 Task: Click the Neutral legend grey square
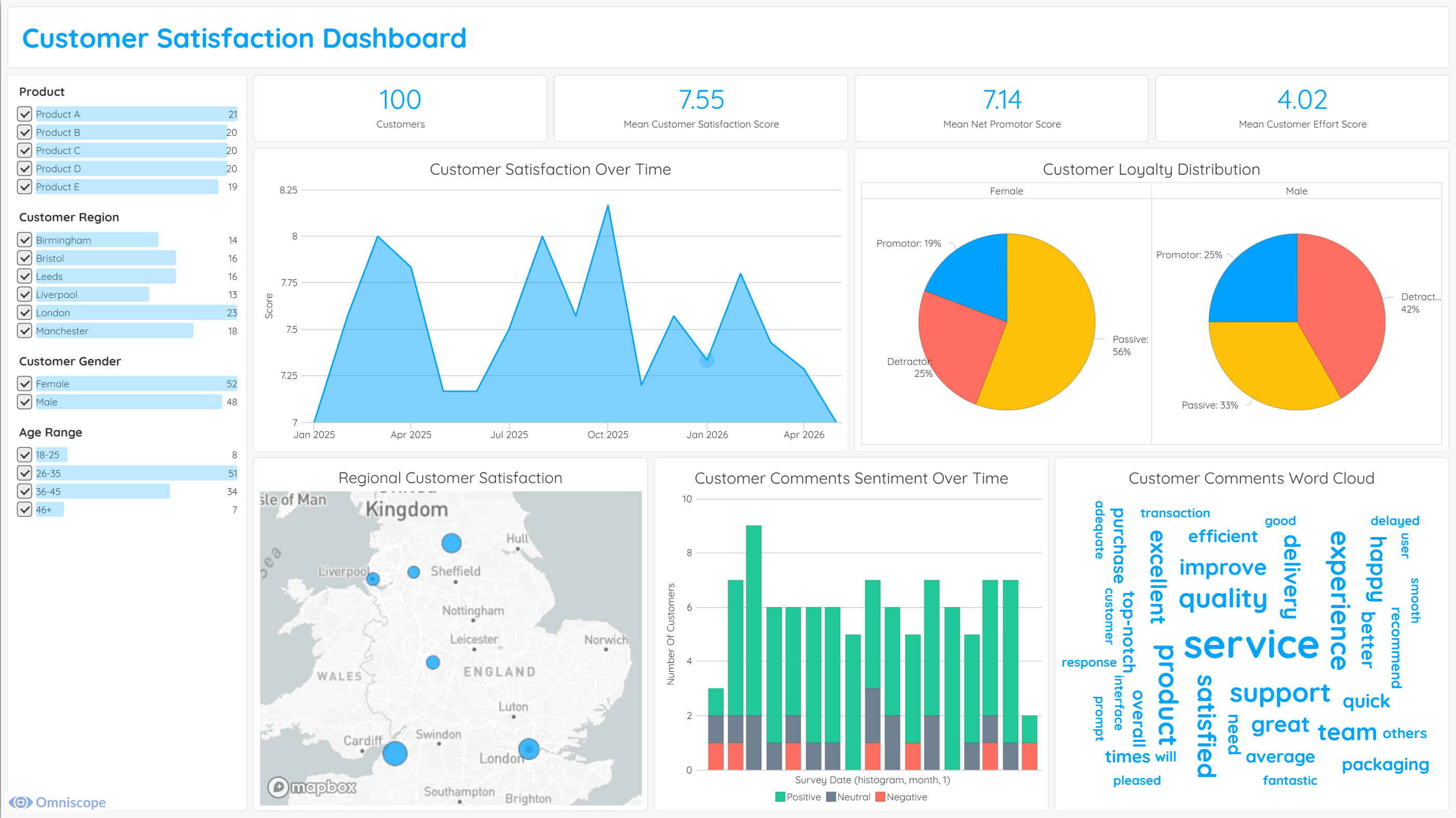click(830, 797)
